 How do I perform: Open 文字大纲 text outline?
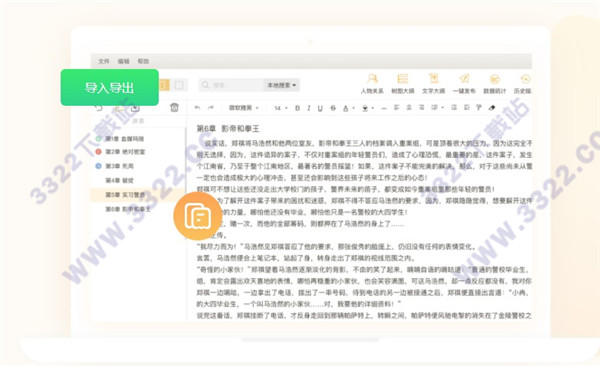point(433,83)
